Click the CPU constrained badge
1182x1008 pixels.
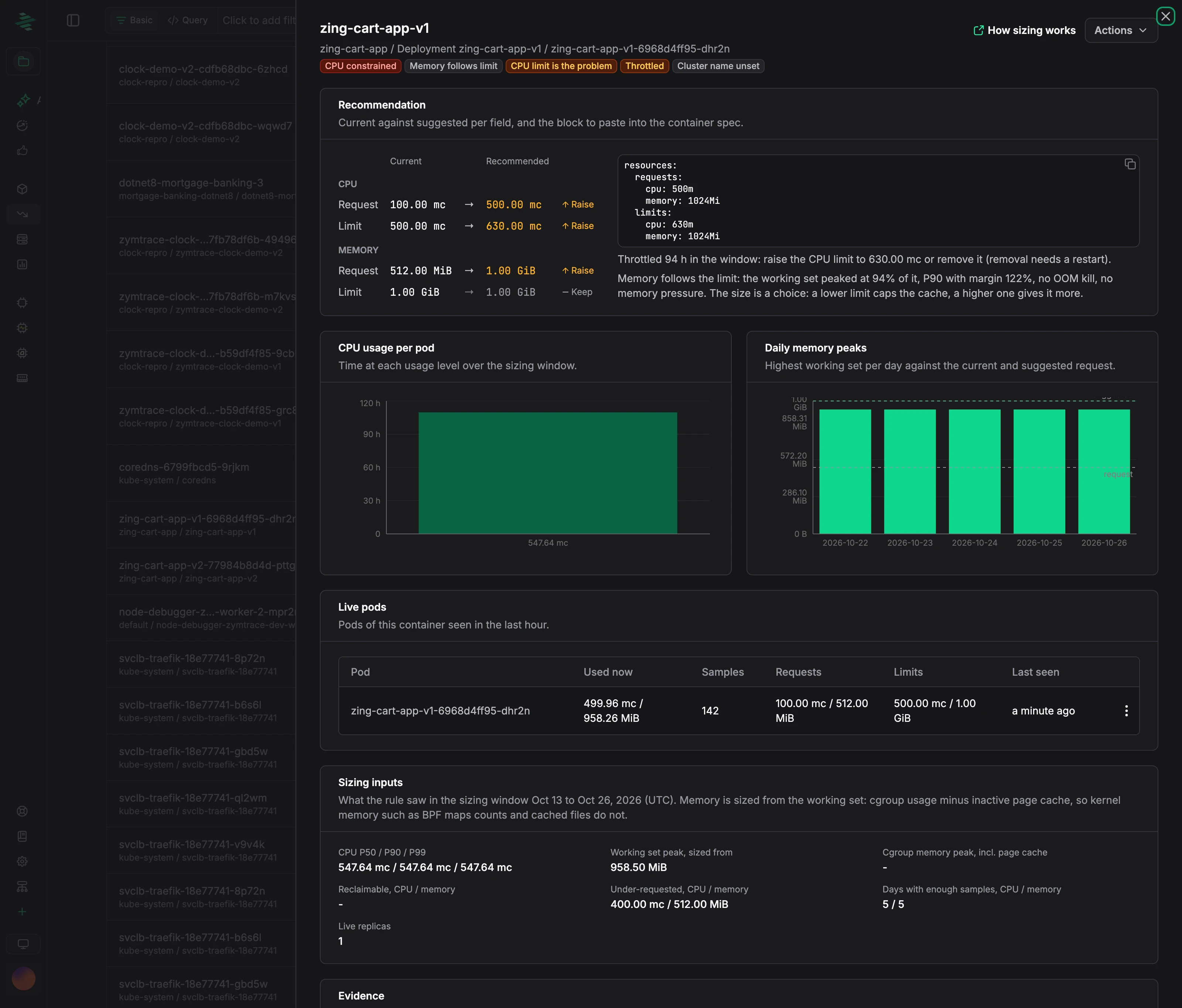tap(361, 66)
